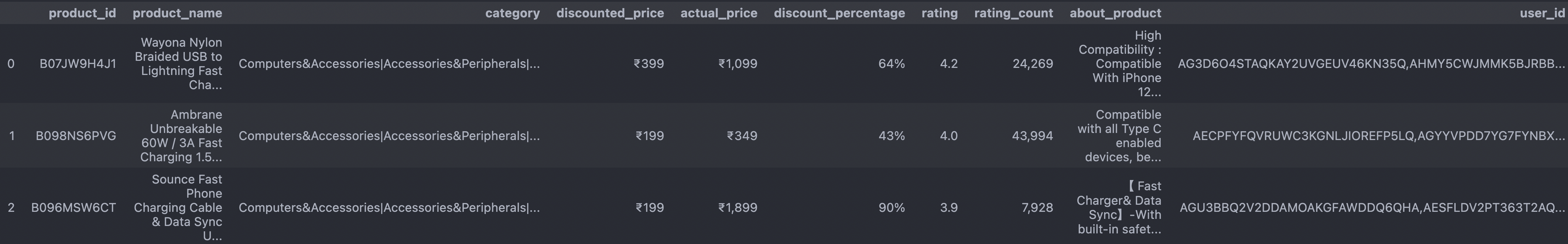Screen dimensions: 1568x244
Task: Select the 90% discount percentage cell
Action: (x=892, y=208)
